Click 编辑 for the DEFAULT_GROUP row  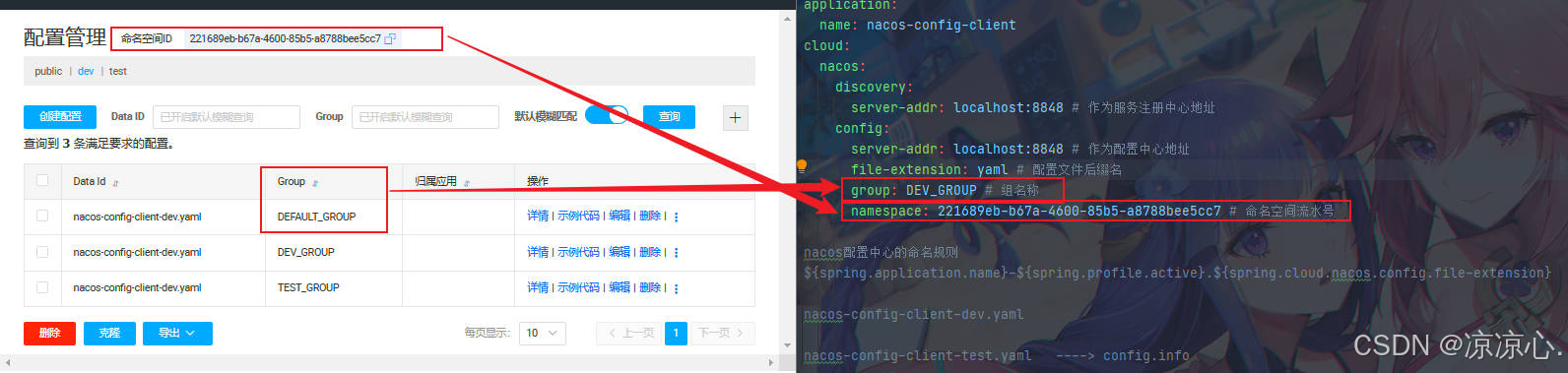point(620,217)
